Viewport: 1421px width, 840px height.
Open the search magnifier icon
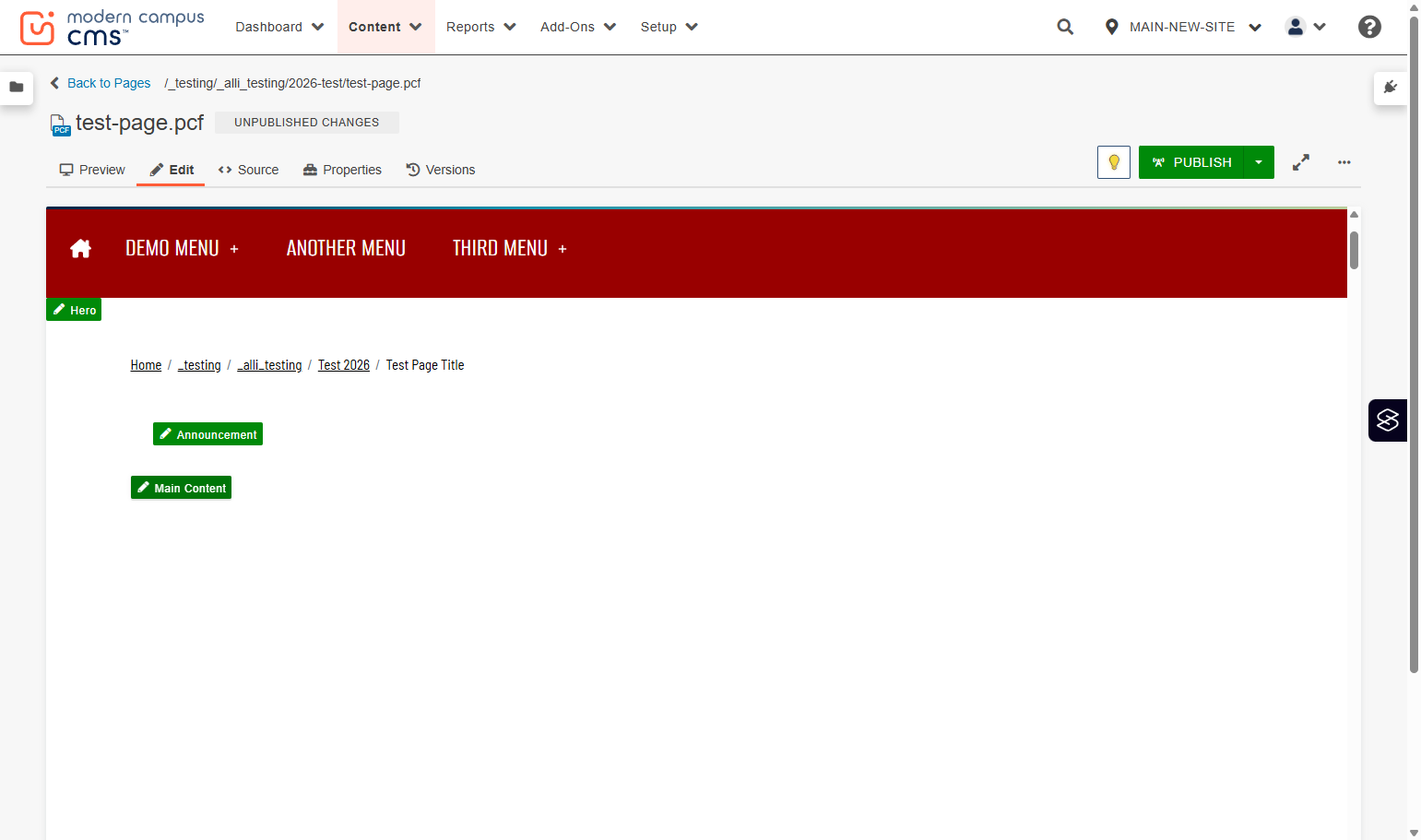1065,27
